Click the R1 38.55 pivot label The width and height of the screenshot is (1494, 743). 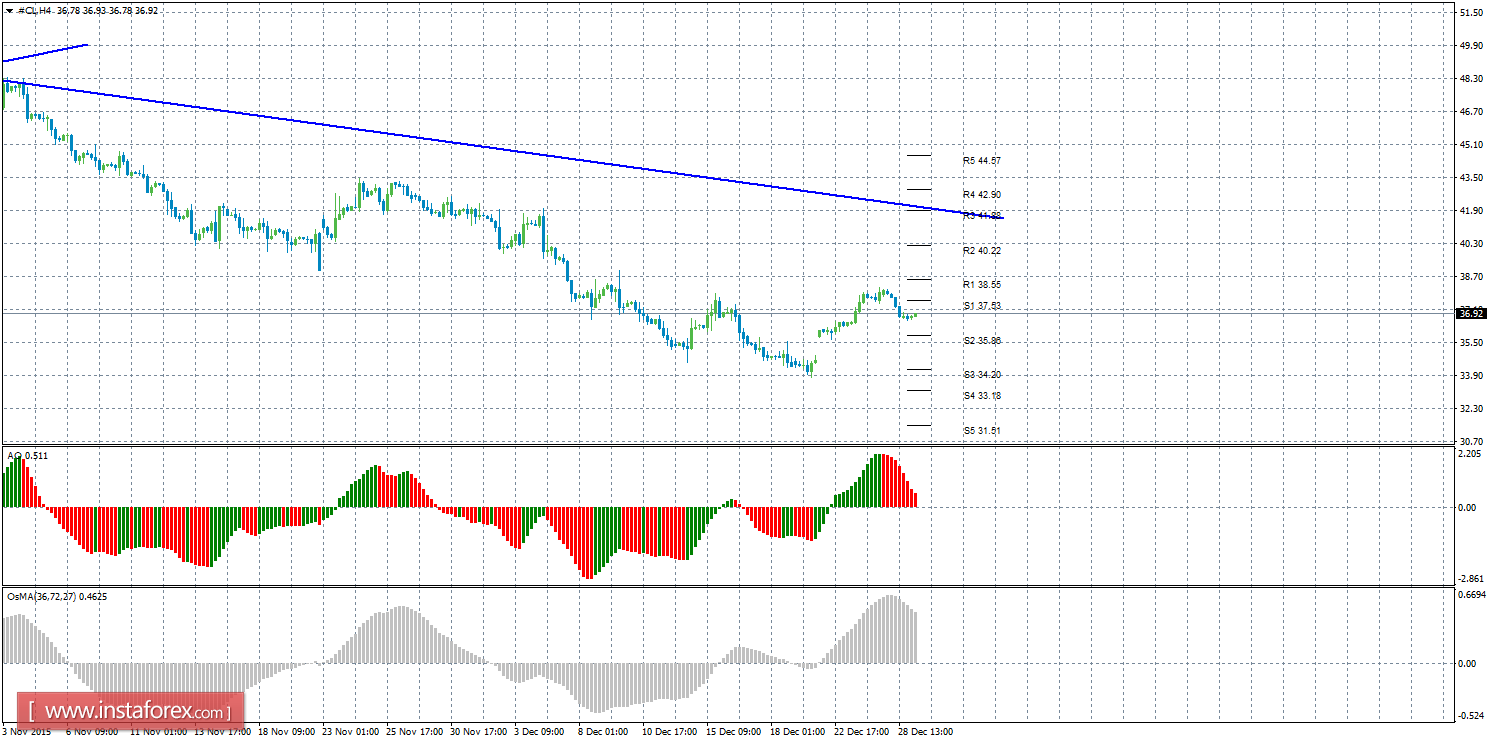click(x=982, y=284)
